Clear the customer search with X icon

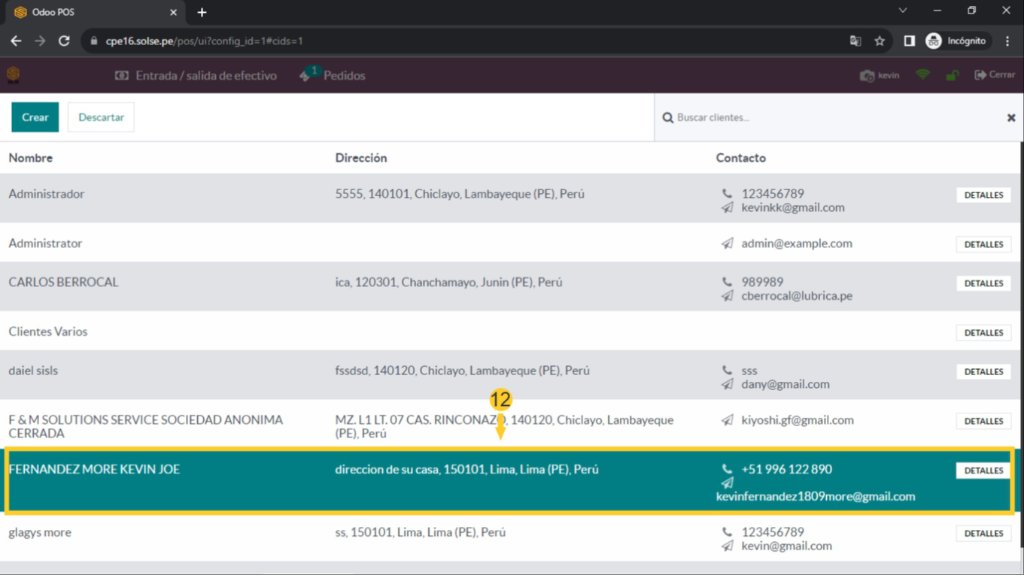click(1010, 118)
